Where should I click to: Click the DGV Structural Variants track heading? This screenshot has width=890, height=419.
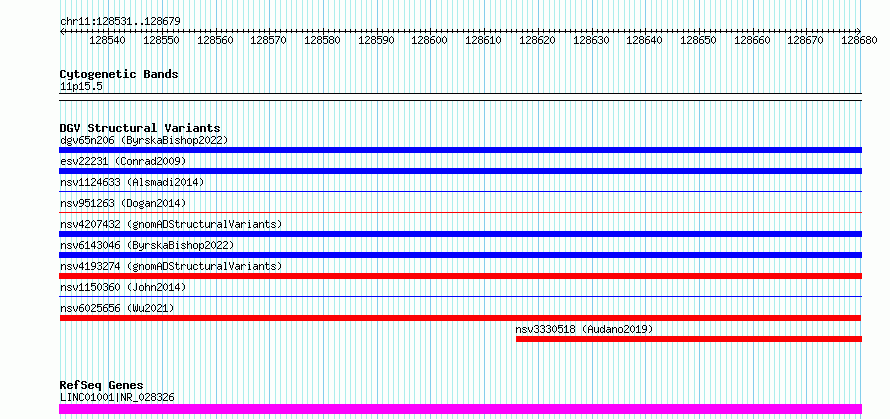(140, 128)
